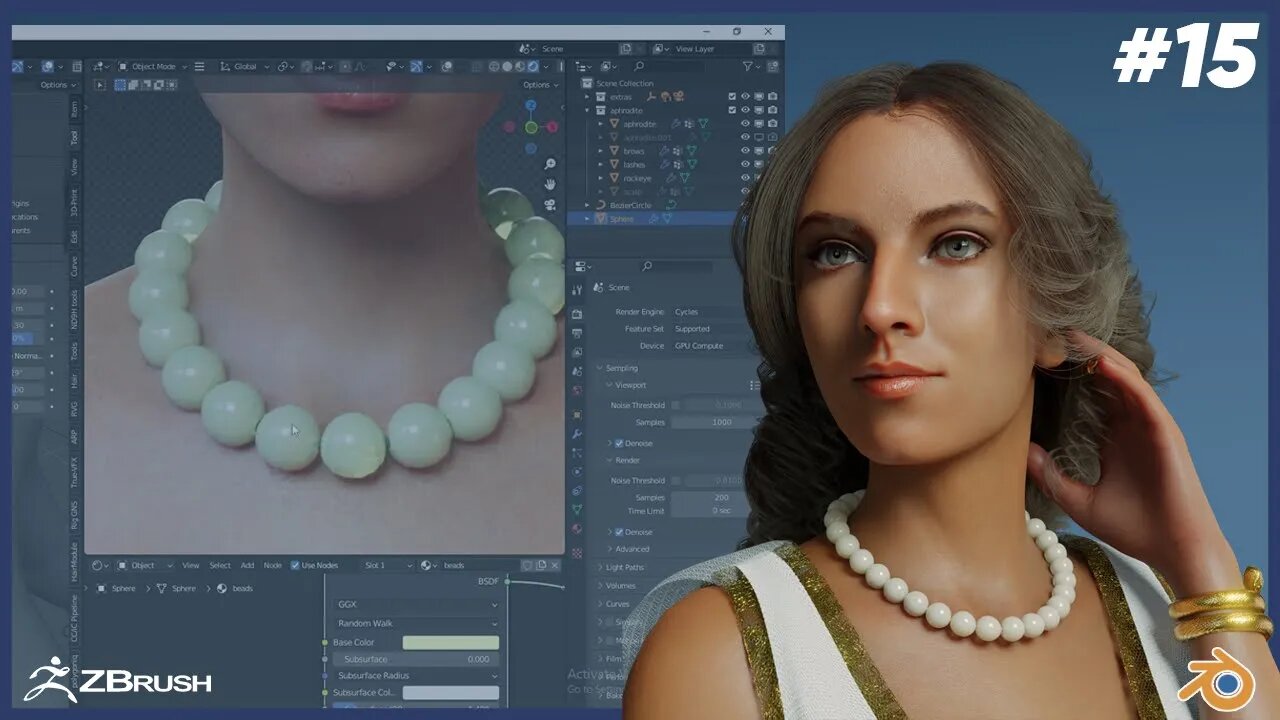The width and height of the screenshot is (1280, 720).
Task: Click new material icon beside beads
Action: point(541,565)
